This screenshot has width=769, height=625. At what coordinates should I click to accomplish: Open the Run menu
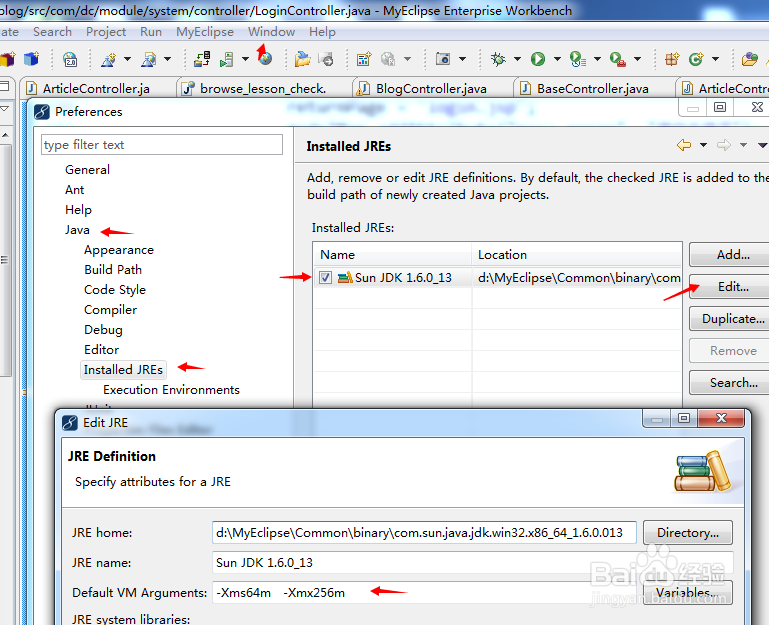151,32
